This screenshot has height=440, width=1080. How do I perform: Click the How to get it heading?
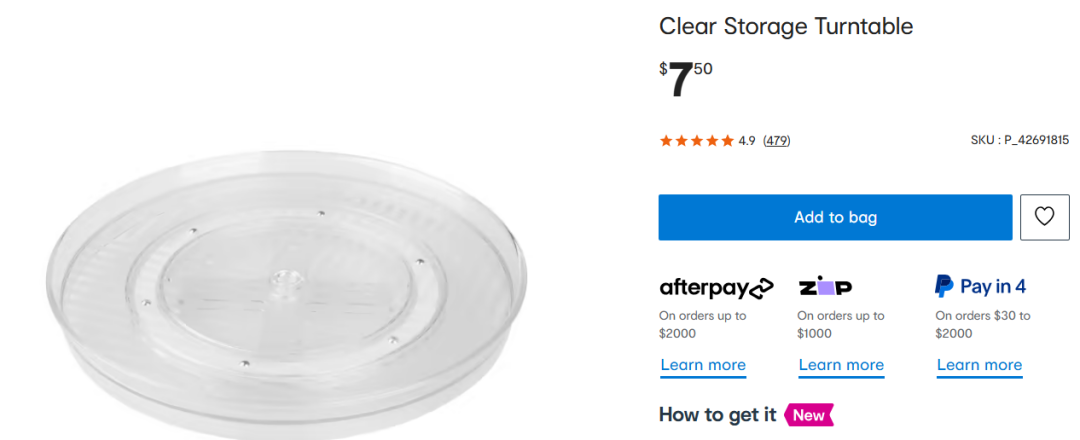pyautogui.click(x=717, y=414)
